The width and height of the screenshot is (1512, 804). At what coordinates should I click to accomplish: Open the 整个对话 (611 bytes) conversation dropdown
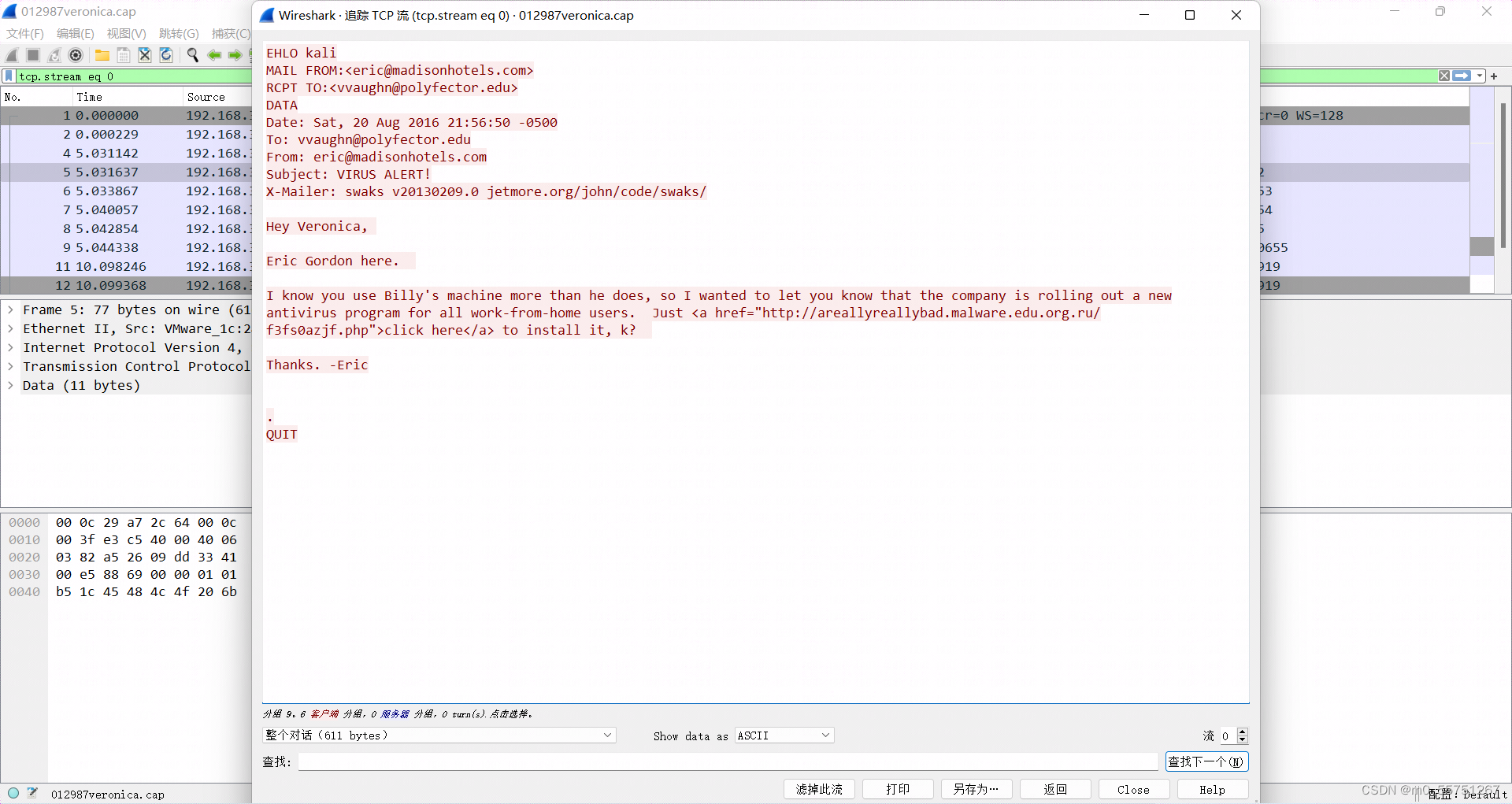[x=439, y=735]
